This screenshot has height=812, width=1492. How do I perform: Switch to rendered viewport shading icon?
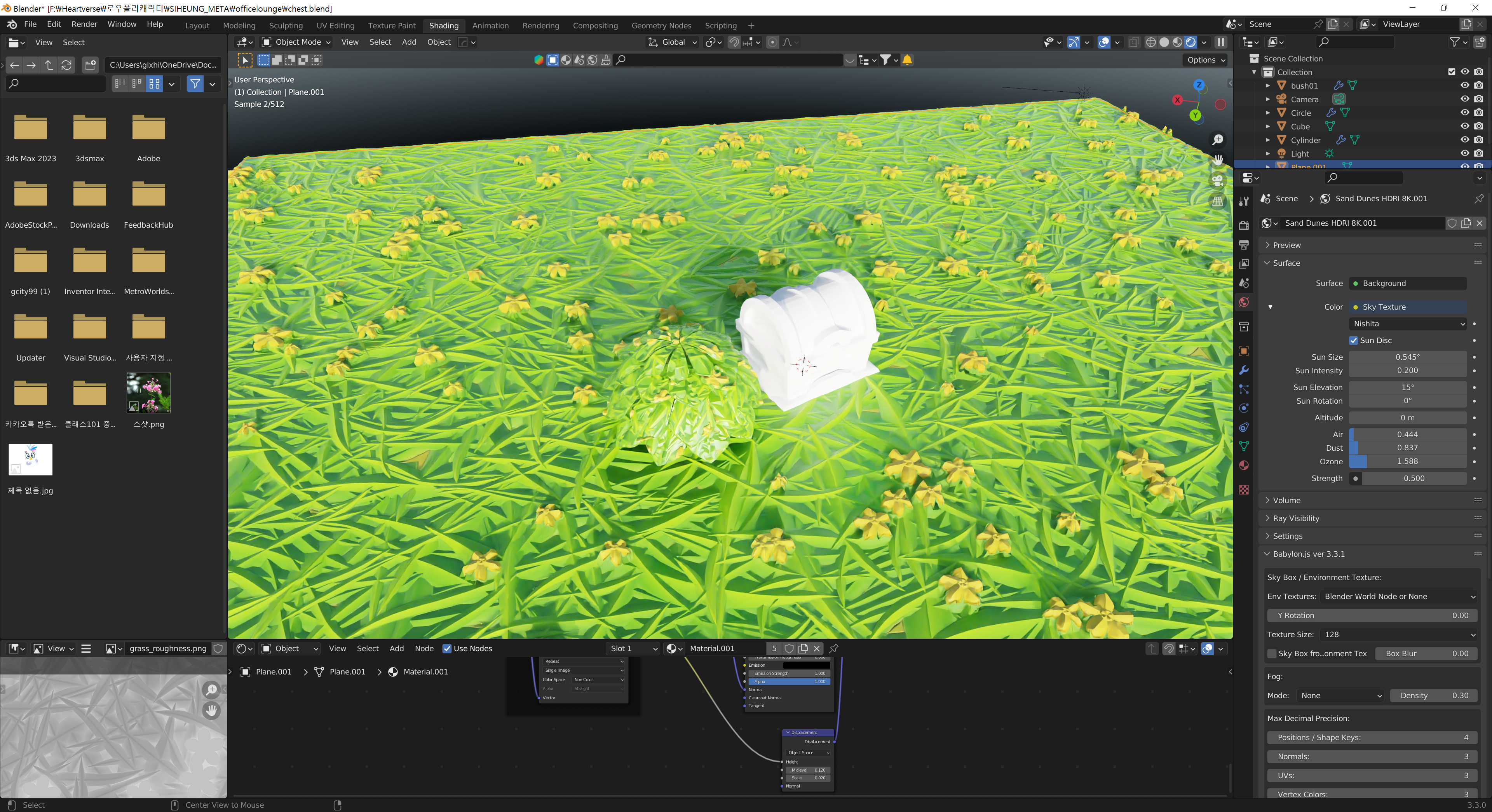[1190, 42]
